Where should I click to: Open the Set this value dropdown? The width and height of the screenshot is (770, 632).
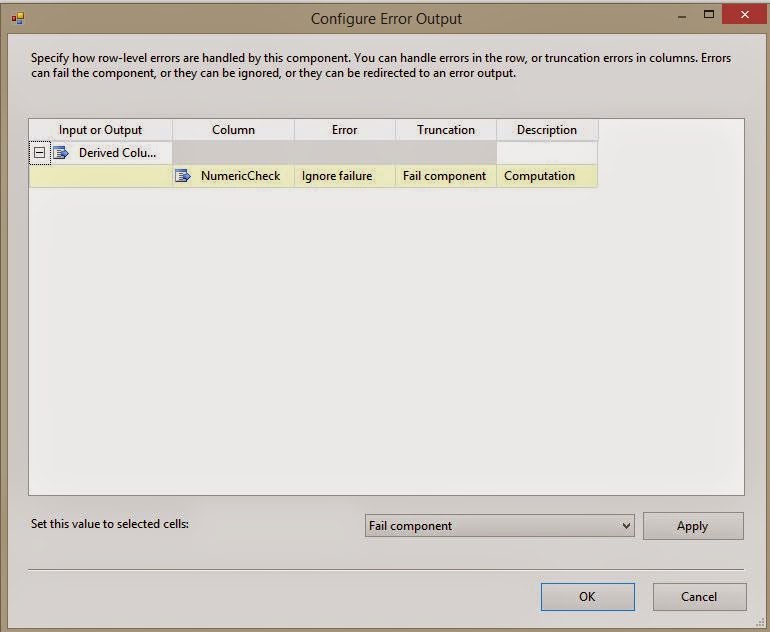coord(499,525)
